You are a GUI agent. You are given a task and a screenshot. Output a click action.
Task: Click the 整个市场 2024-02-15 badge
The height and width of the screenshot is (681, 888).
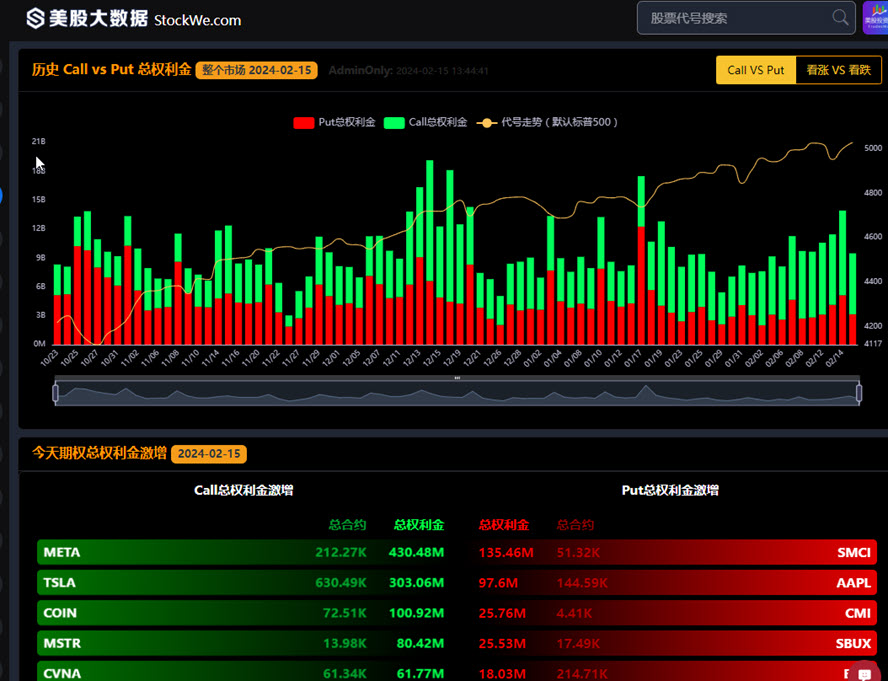pos(257,70)
